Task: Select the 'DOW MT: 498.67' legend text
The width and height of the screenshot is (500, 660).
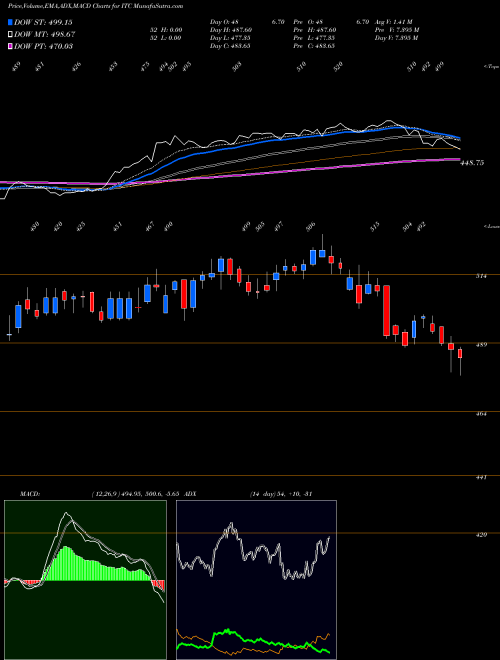Action: click(x=45, y=34)
